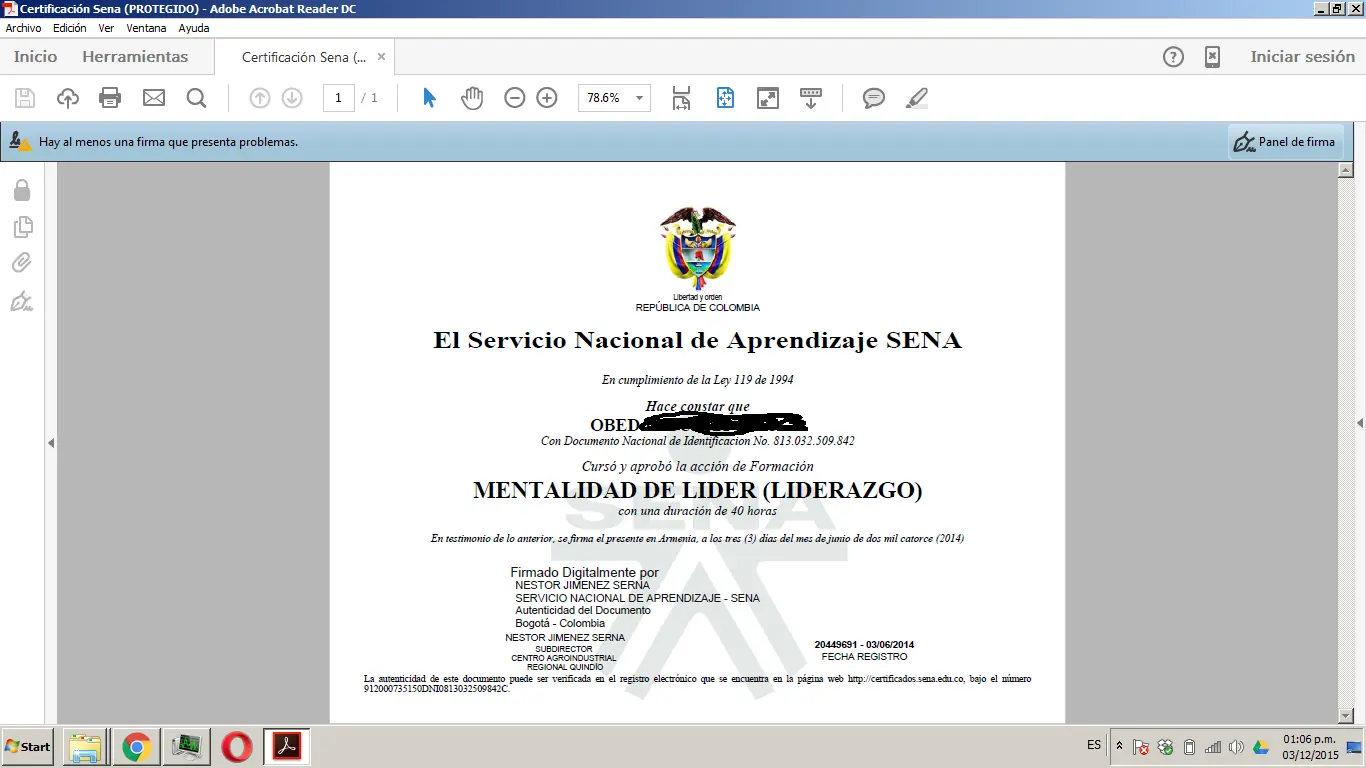Image resolution: width=1366 pixels, height=768 pixels.
Task: Click Iniciar sesión
Action: [x=1303, y=57]
